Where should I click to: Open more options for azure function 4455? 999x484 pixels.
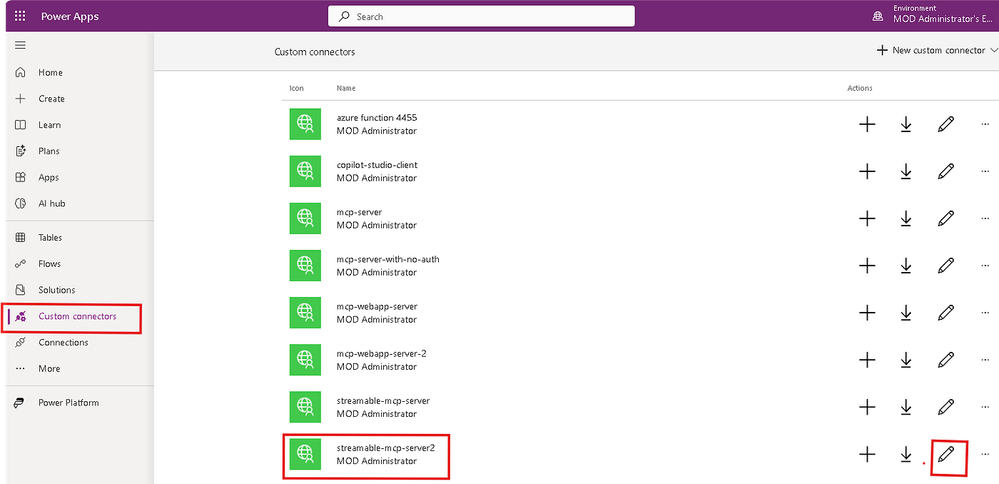coord(985,125)
